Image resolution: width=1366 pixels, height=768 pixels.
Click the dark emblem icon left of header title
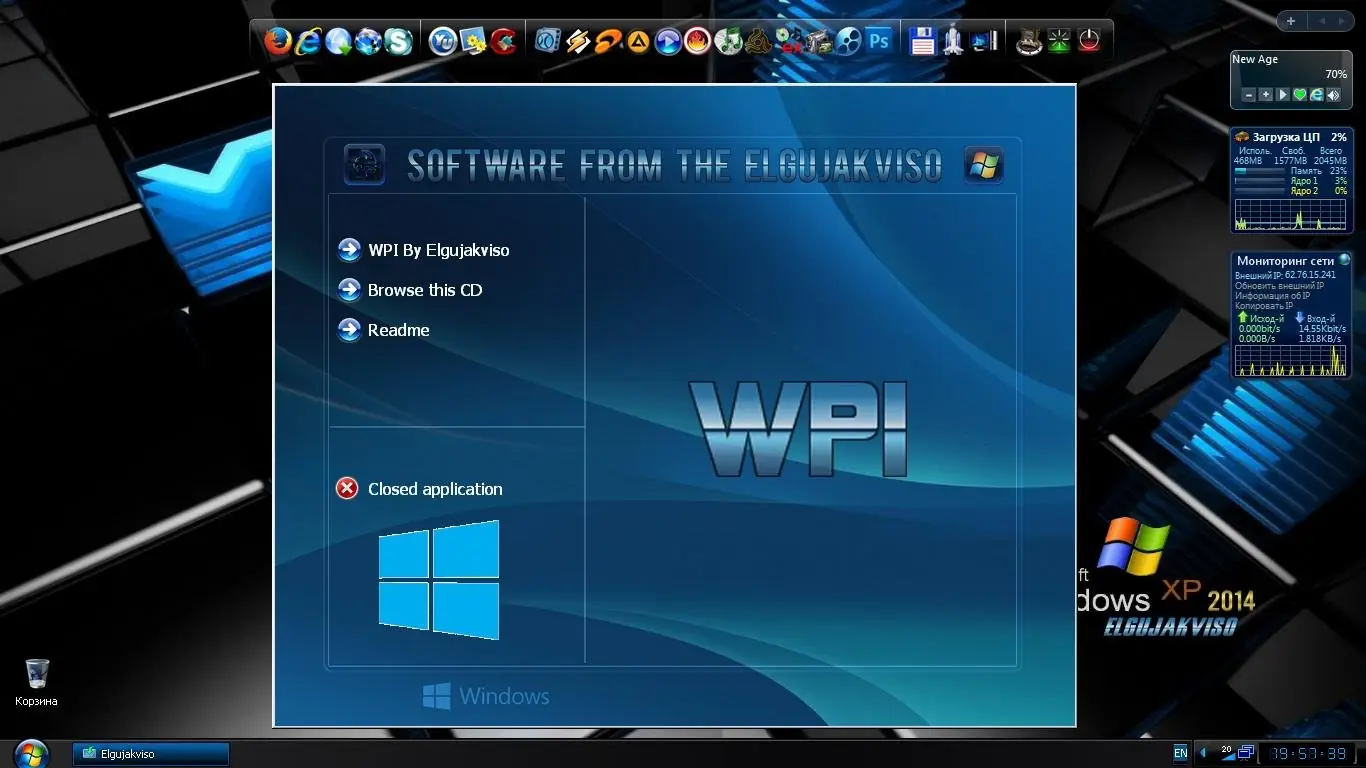tap(364, 165)
